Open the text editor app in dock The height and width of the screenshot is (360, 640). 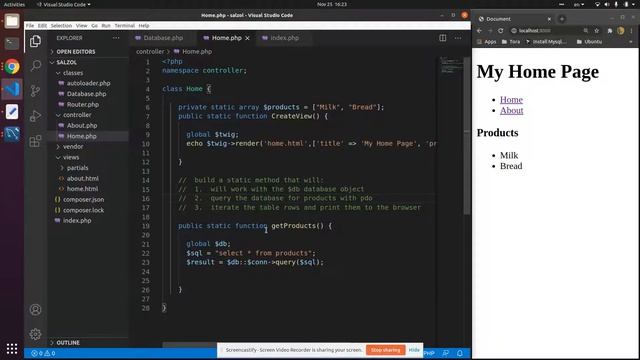pos(12,111)
